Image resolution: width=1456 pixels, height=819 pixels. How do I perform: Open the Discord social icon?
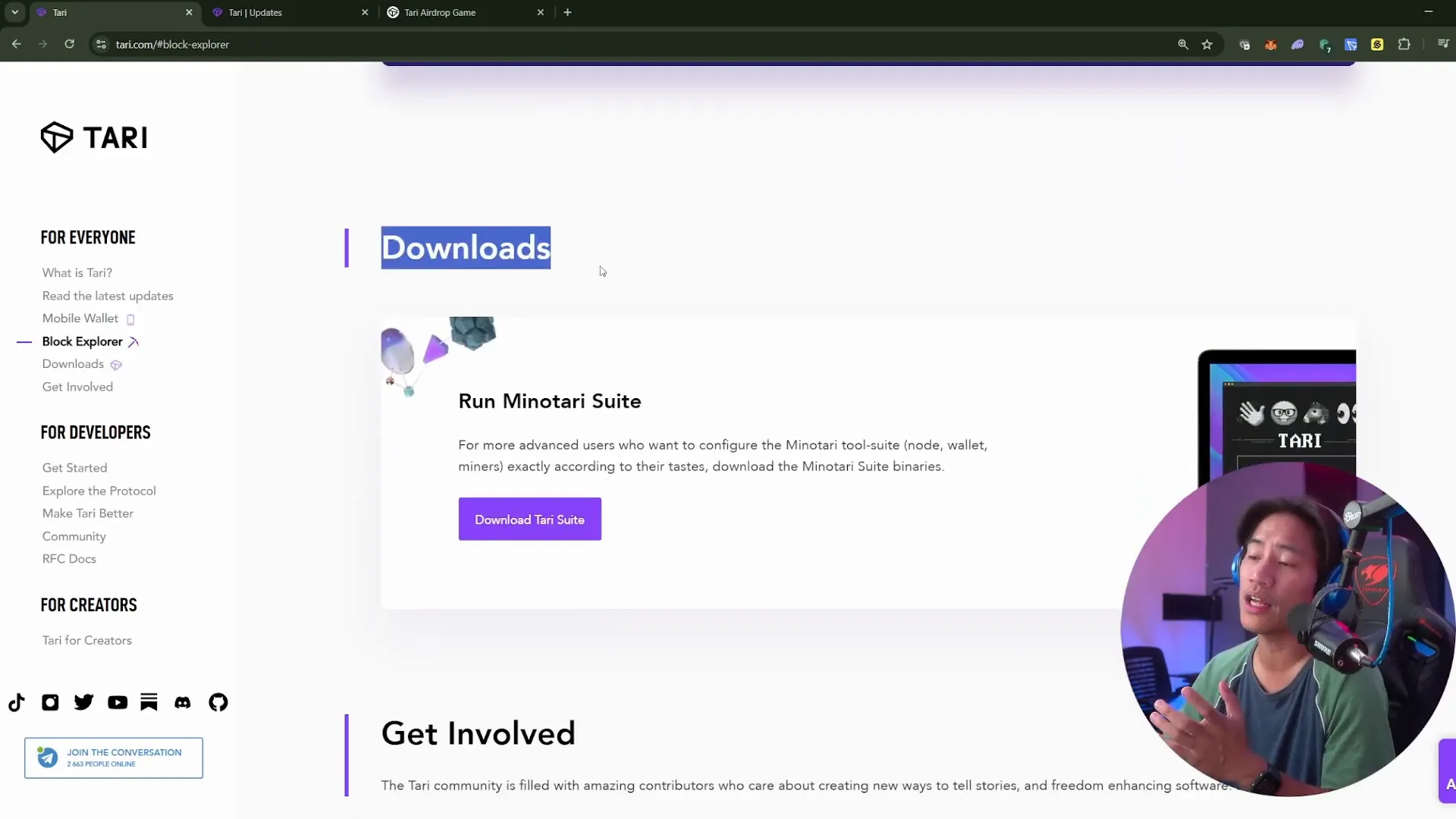[183, 702]
